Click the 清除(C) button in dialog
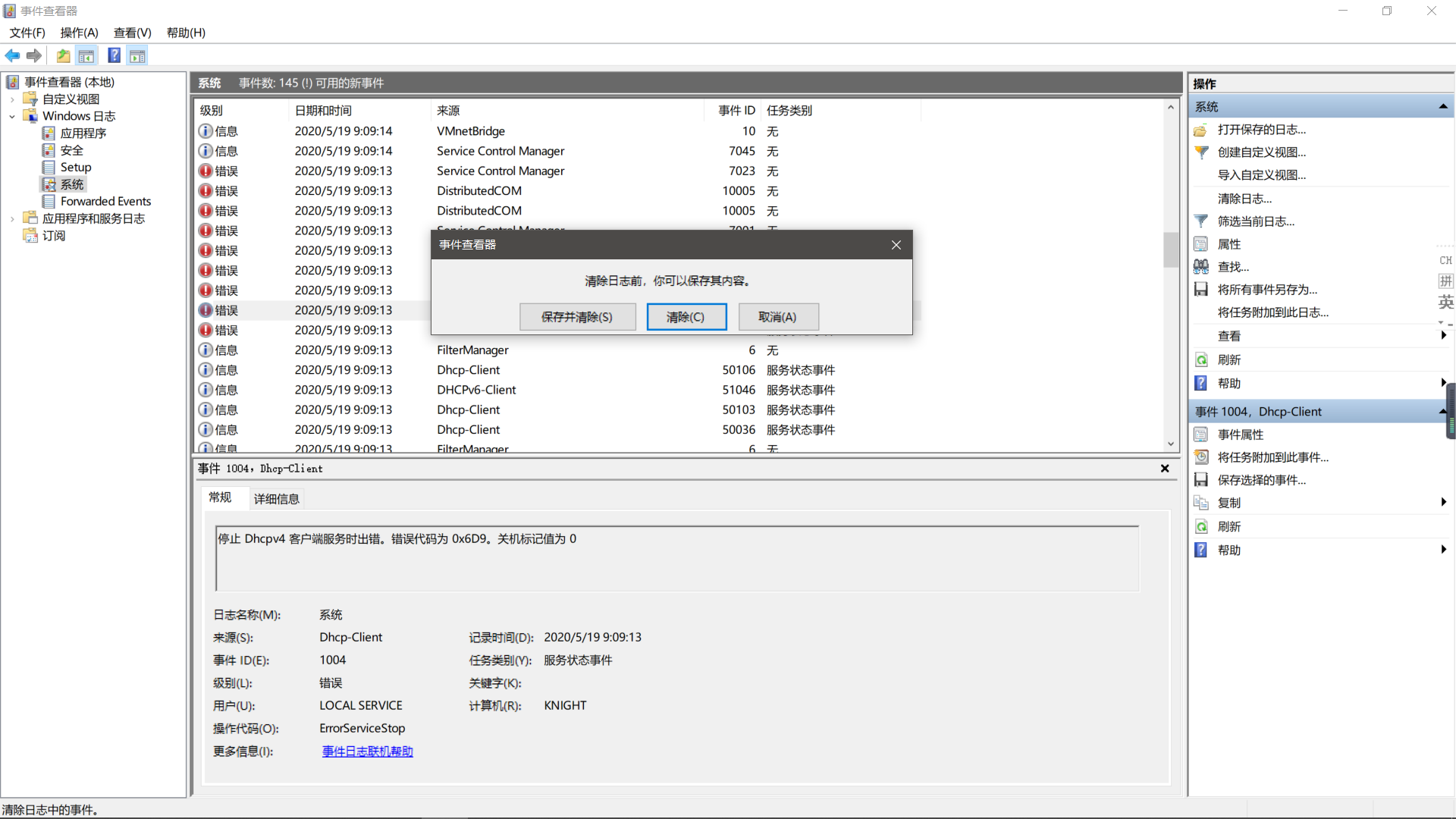This screenshot has height=819, width=1456. tap(686, 317)
